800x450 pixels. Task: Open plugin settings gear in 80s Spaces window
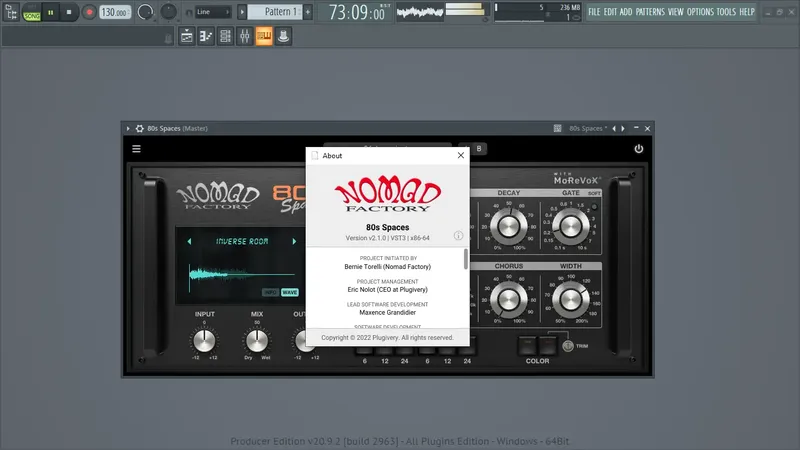pyautogui.click(x=139, y=129)
